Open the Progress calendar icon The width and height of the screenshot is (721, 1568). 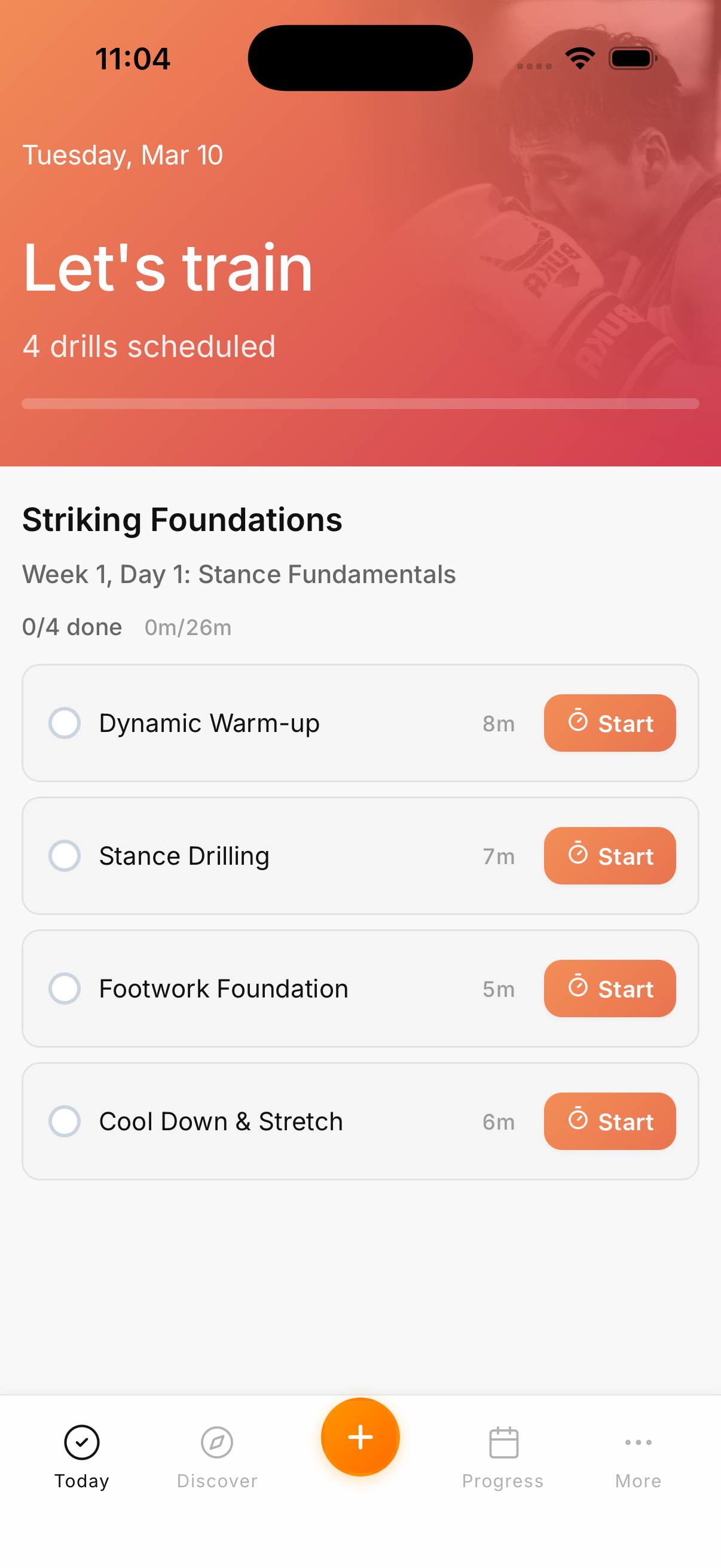click(503, 1441)
